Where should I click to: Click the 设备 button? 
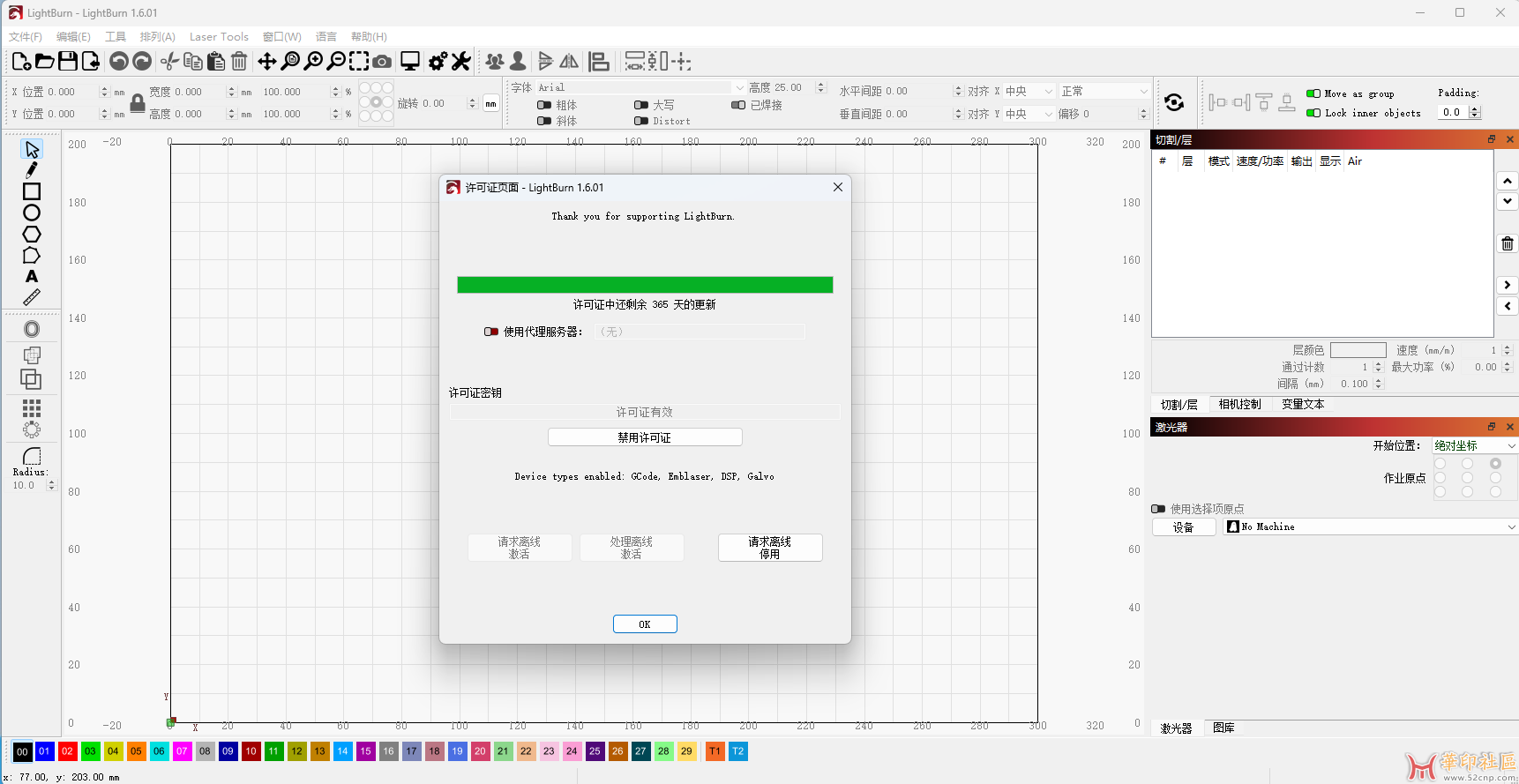pyautogui.click(x=1184, y=526)
